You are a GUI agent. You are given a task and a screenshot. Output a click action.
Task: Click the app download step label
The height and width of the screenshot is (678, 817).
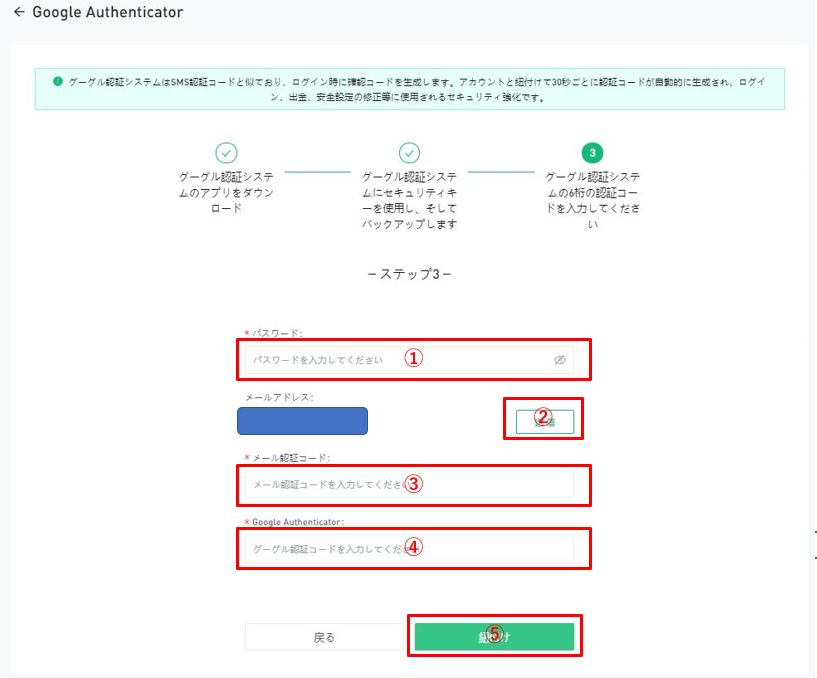[x=227, y=192]
